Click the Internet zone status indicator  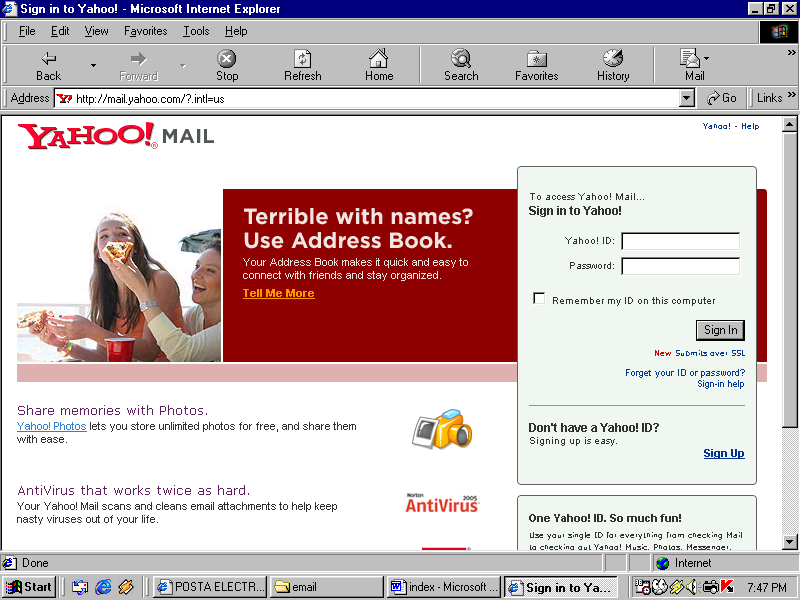click(726, 563)
